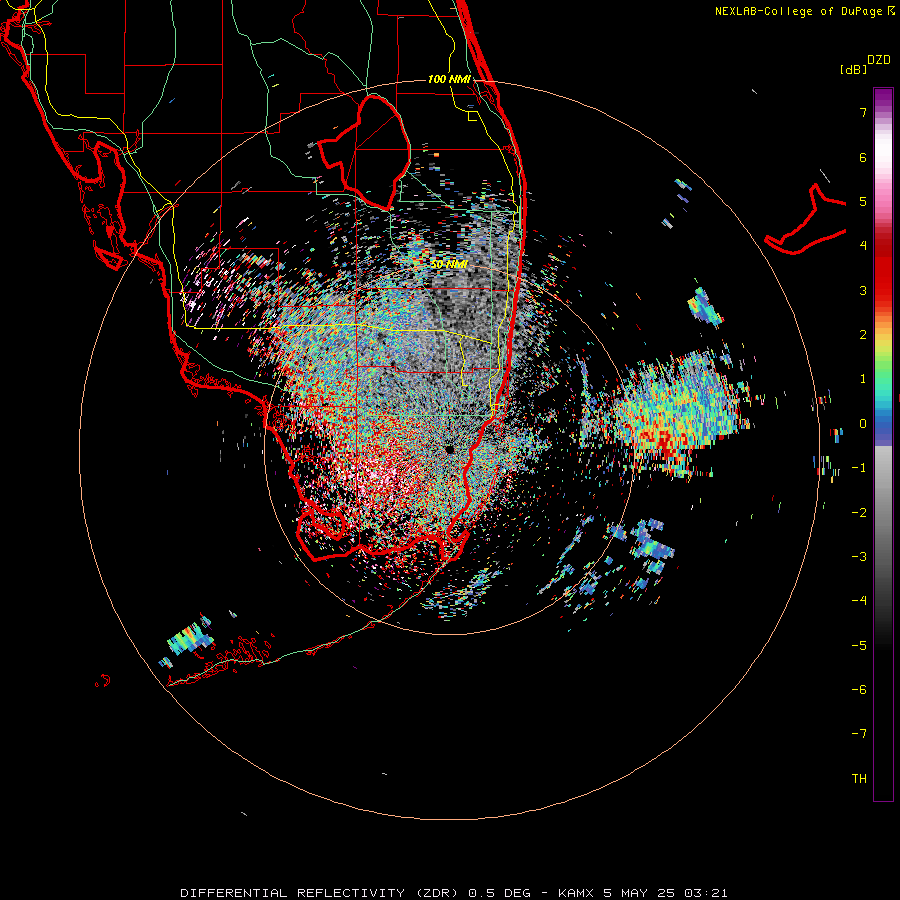The height and width of the screenshot is (900, 900).
Task: Click the NEXLAB-College of DuPage watermark text
Action: pyautogui.click(x=804, y=11)
